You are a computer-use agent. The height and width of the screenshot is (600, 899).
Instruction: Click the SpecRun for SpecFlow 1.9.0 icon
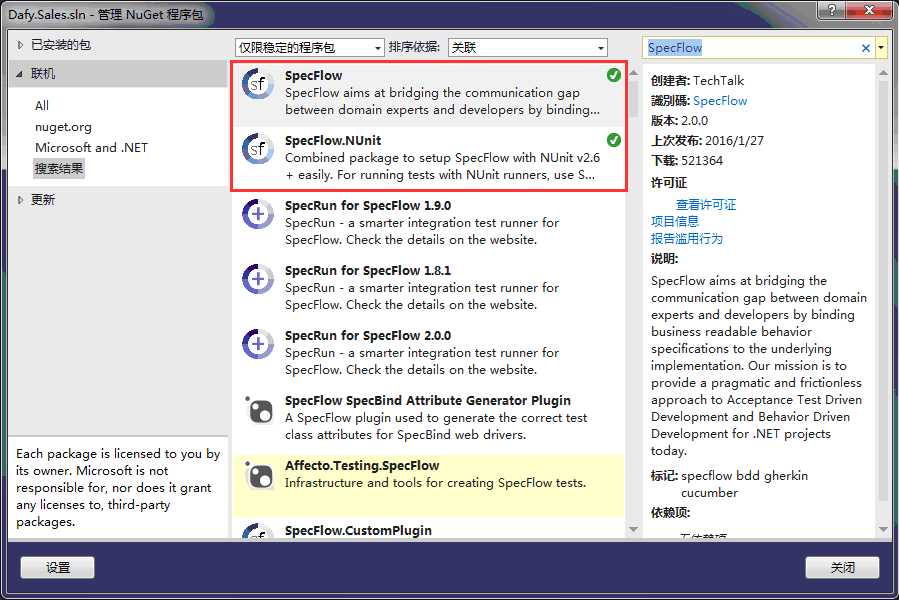coord(257,215)
